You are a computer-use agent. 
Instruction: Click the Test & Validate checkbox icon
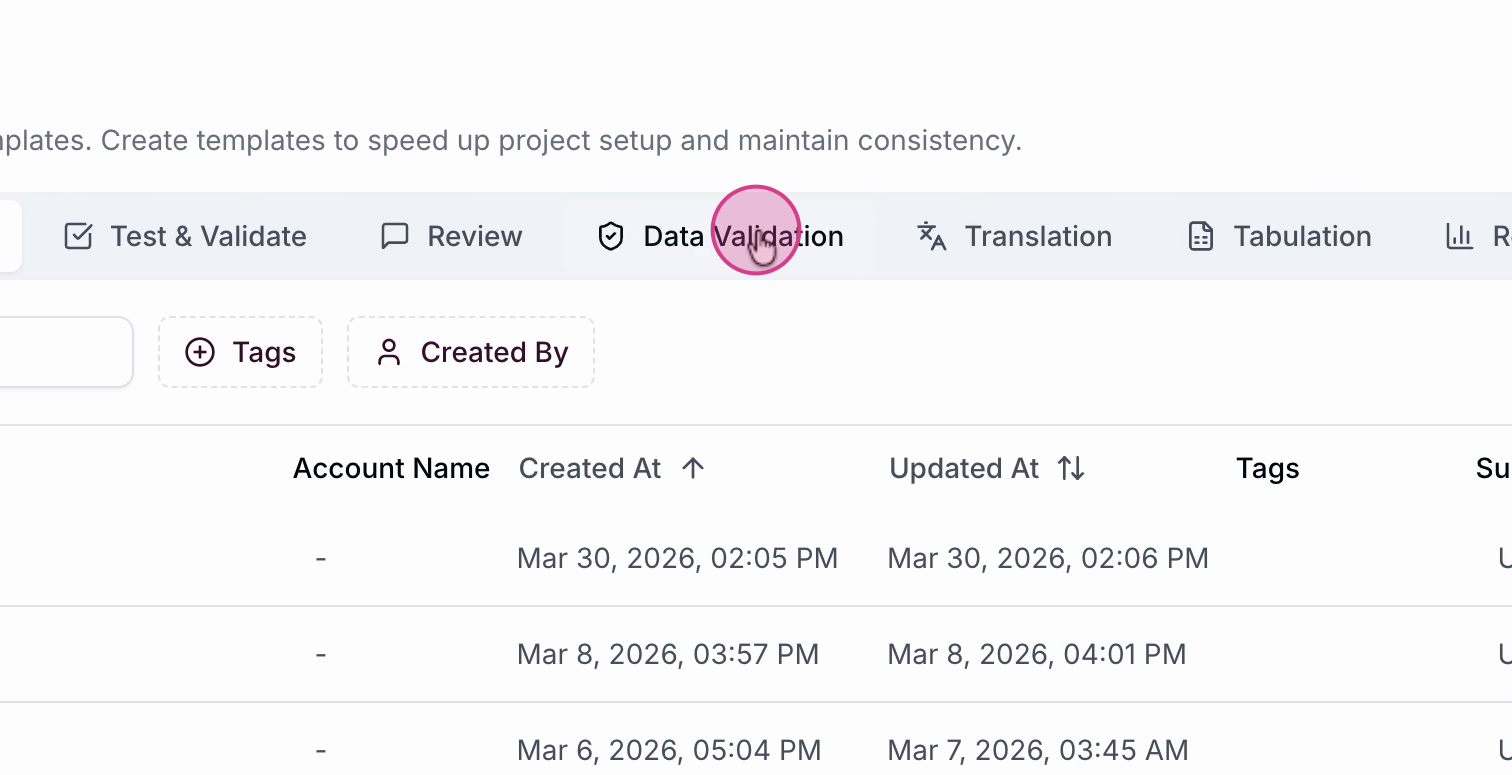click(x=78, y=236)
